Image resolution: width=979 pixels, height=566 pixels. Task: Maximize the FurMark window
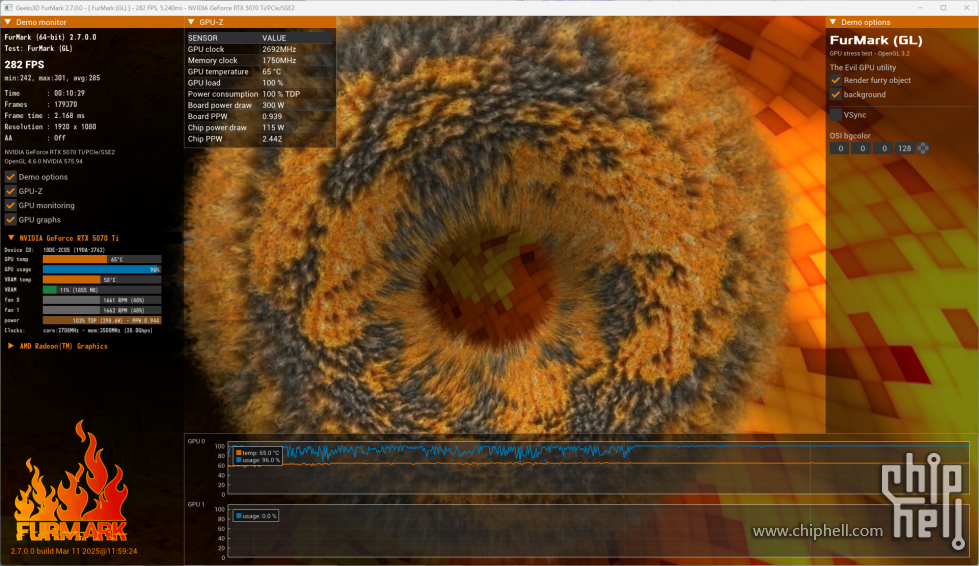point(943,7)
